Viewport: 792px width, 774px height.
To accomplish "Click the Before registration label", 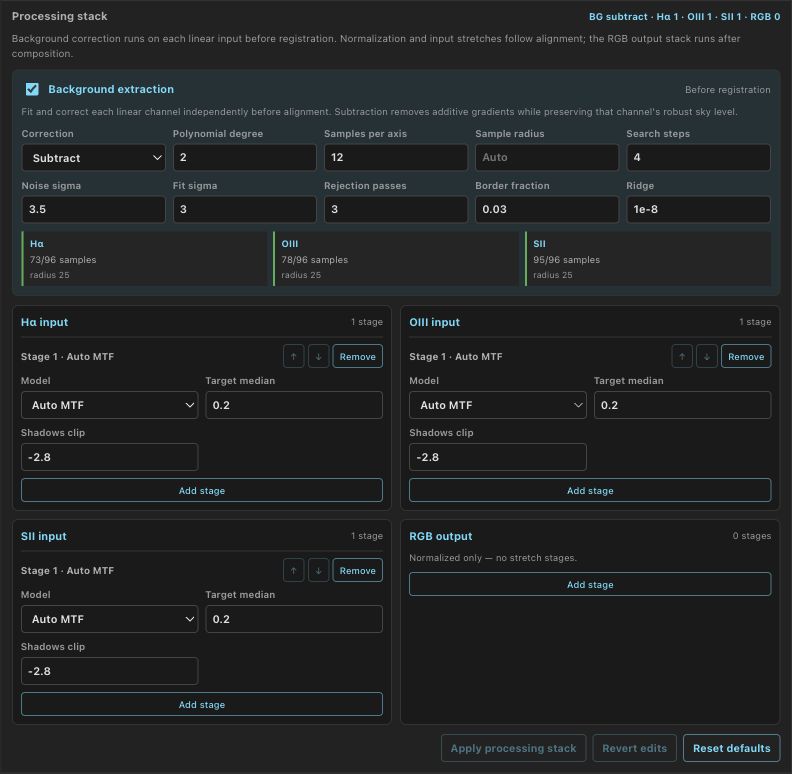I will point(727,89).
